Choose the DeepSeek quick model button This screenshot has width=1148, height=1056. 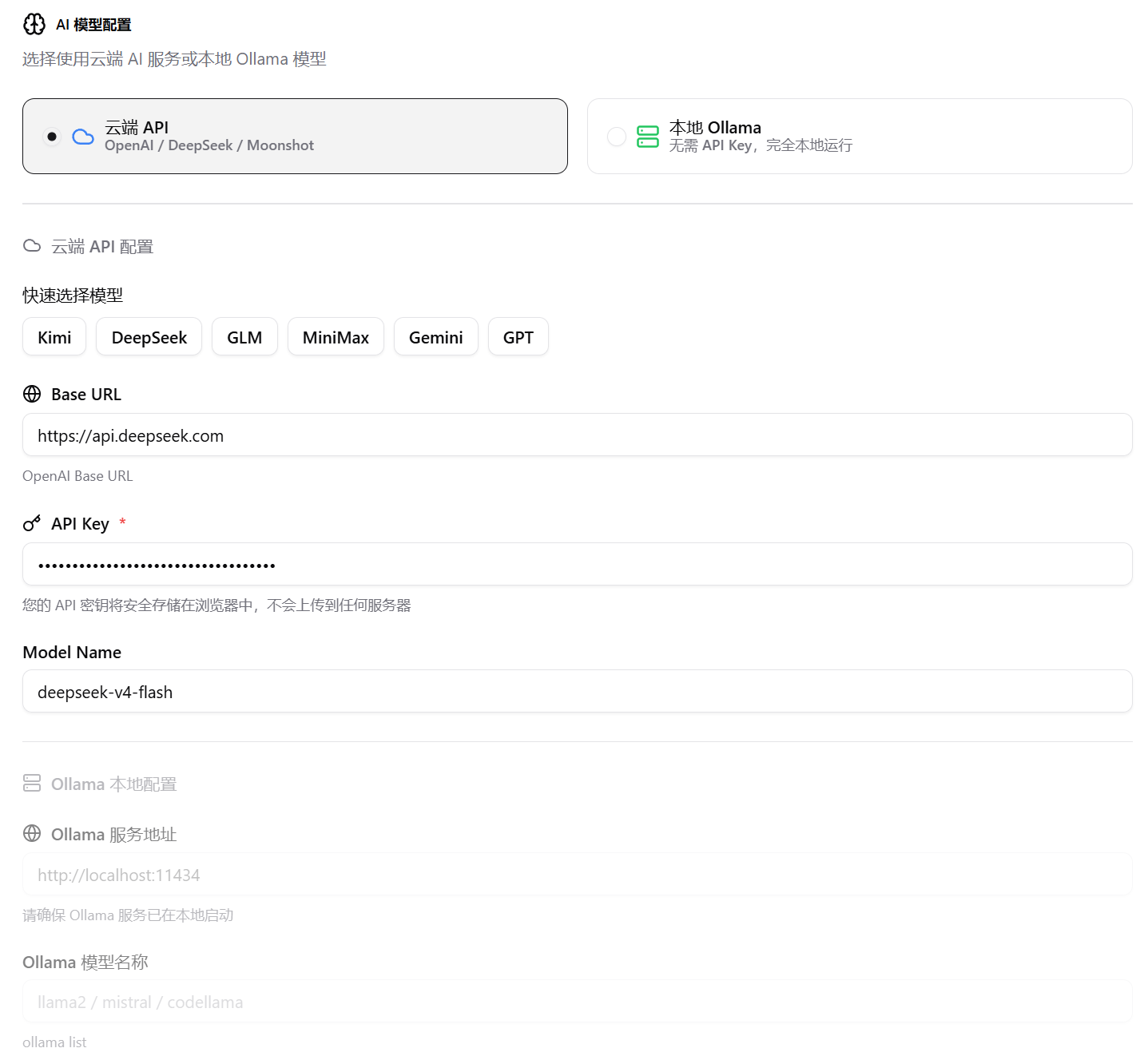[x=149, y=337]
